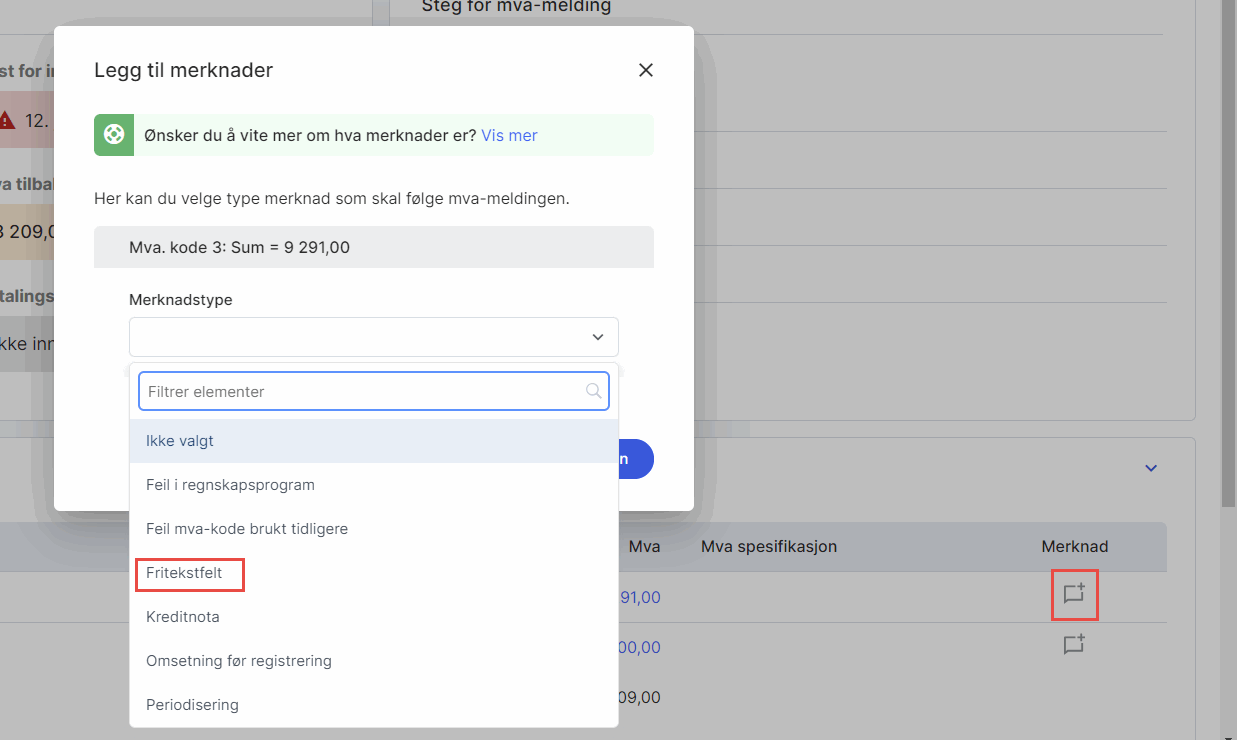Choose the Kreditnota option
Viewport: 1237px width, 740px height.
tap(183, 617)
